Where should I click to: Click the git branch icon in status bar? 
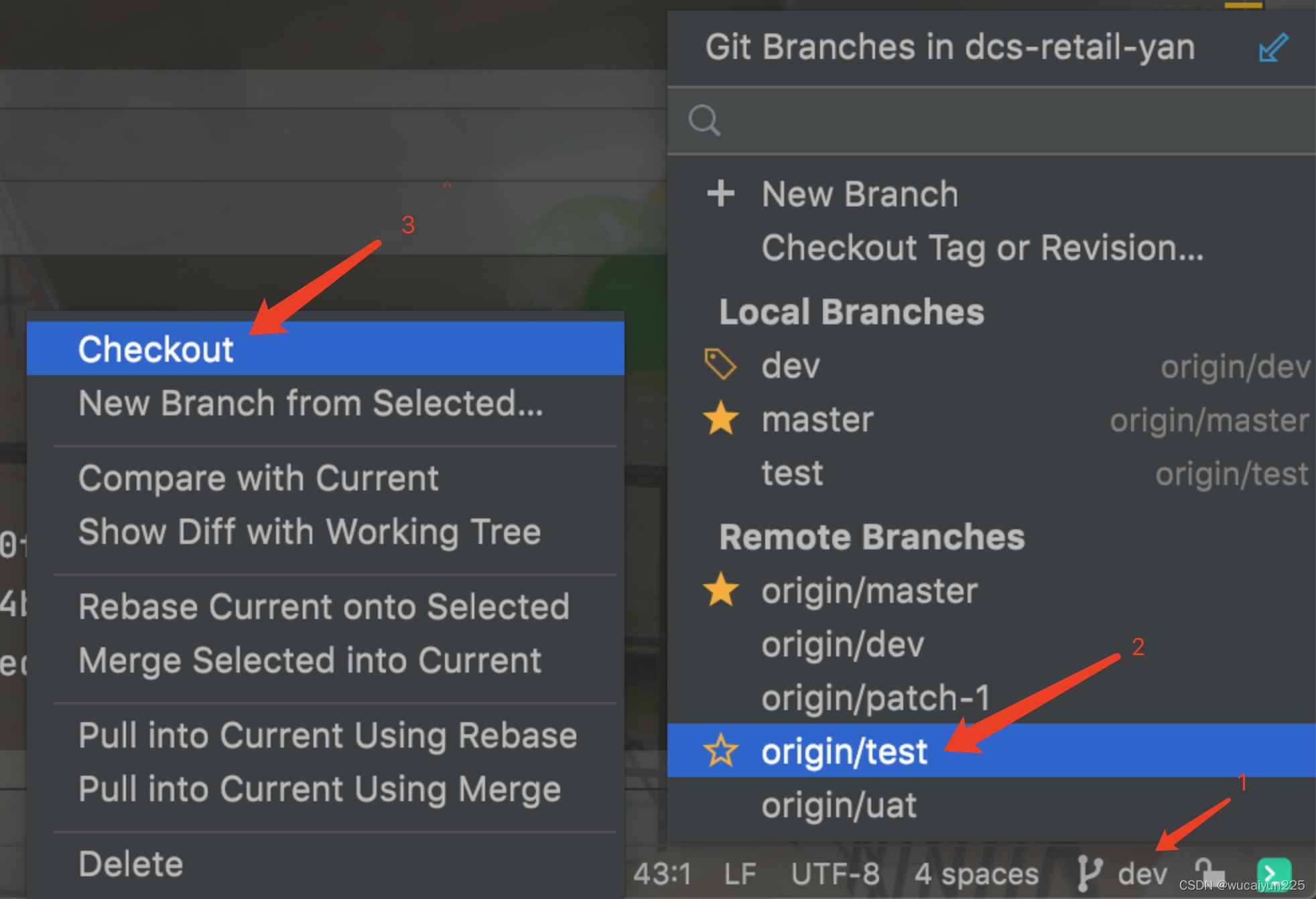point(1090,874)
